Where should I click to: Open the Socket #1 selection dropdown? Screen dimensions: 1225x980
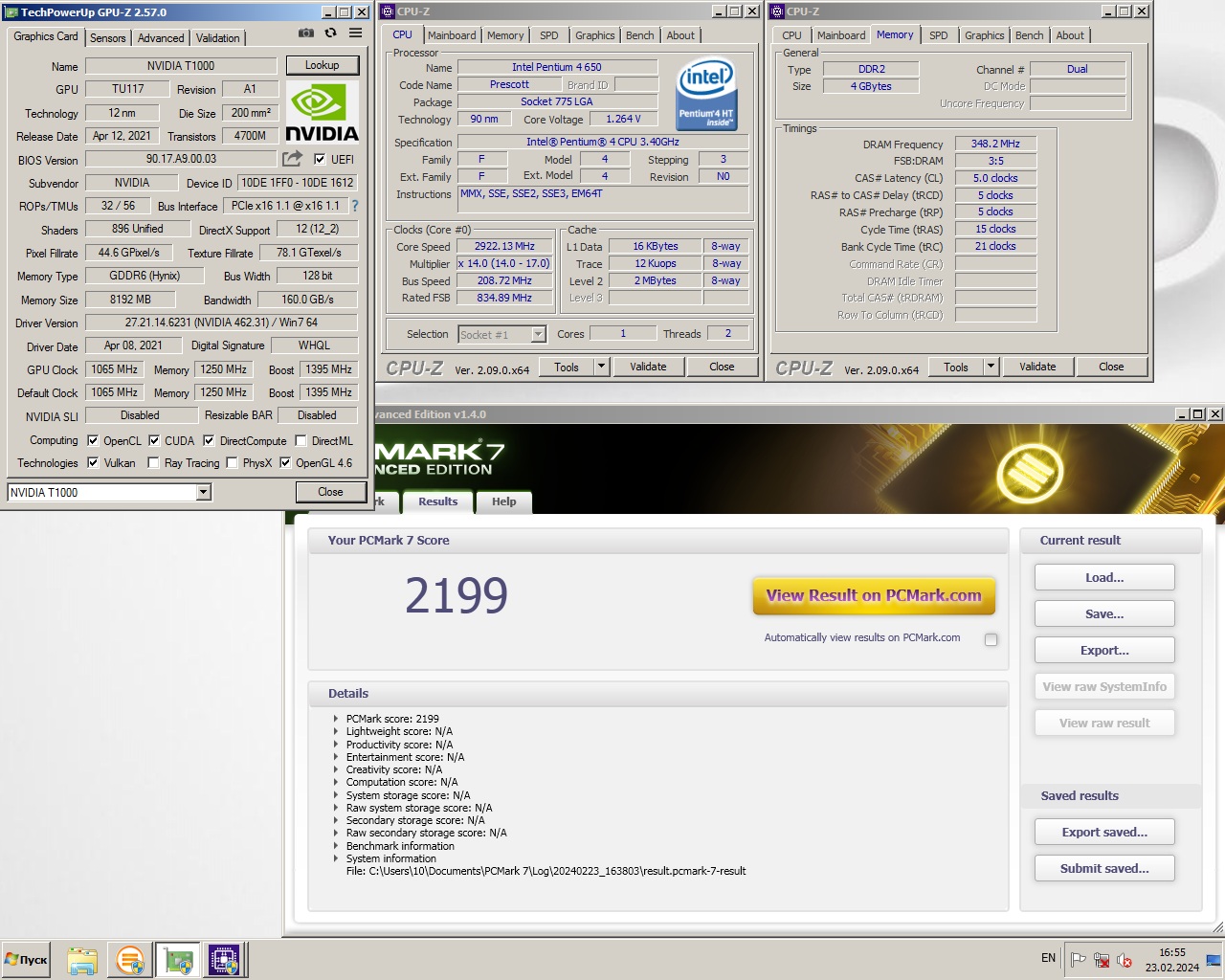point(538,334)
